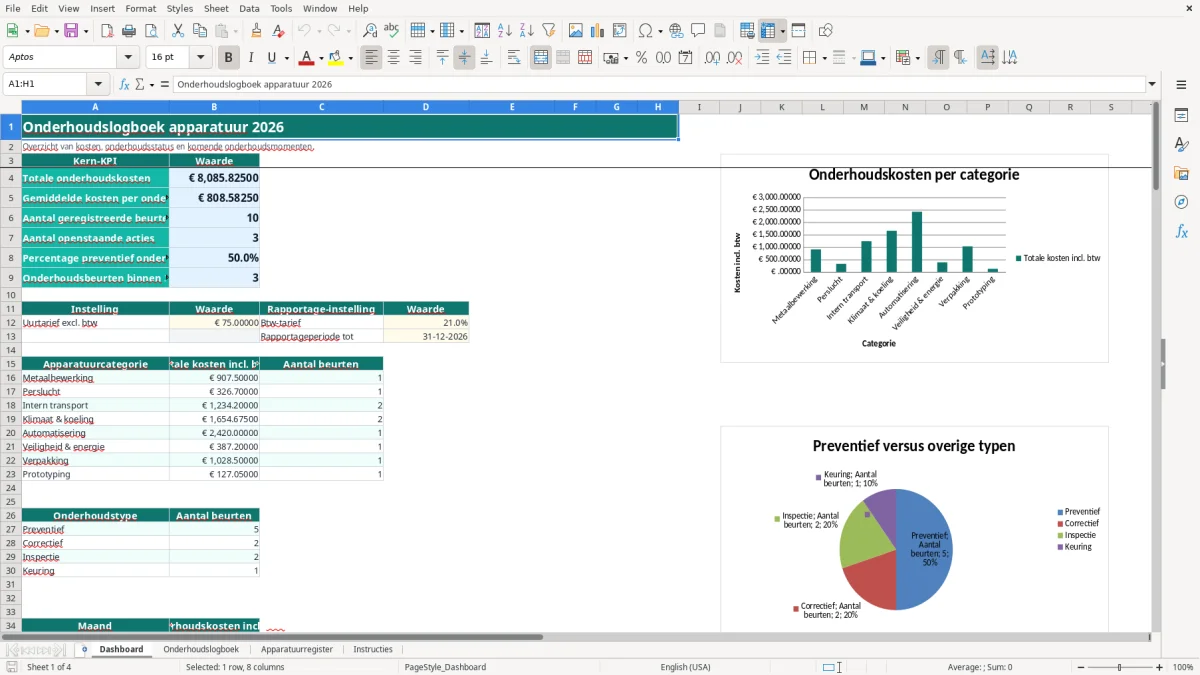
Task: Toggle Left-to-Right text direction
Action: point(938,58)
